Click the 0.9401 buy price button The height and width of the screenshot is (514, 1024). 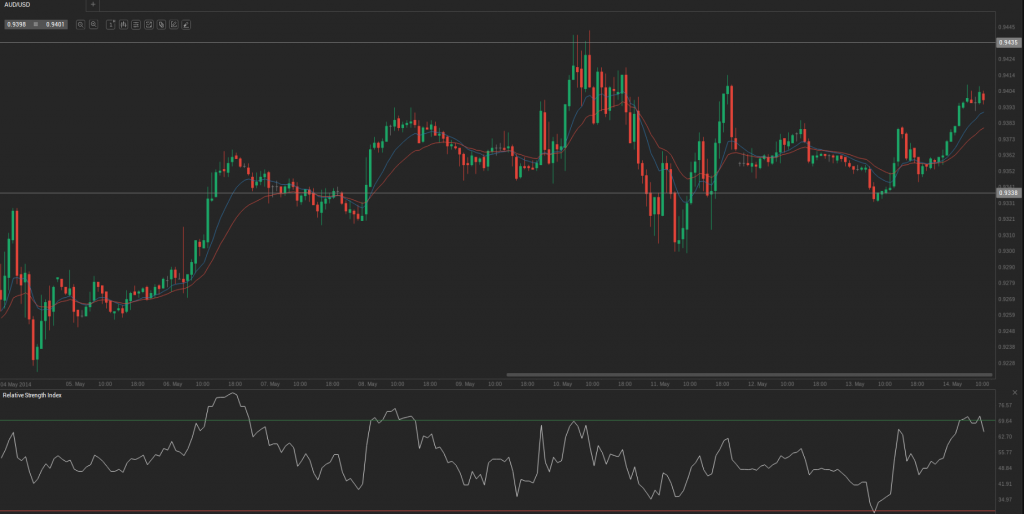(x=56, y=24)
